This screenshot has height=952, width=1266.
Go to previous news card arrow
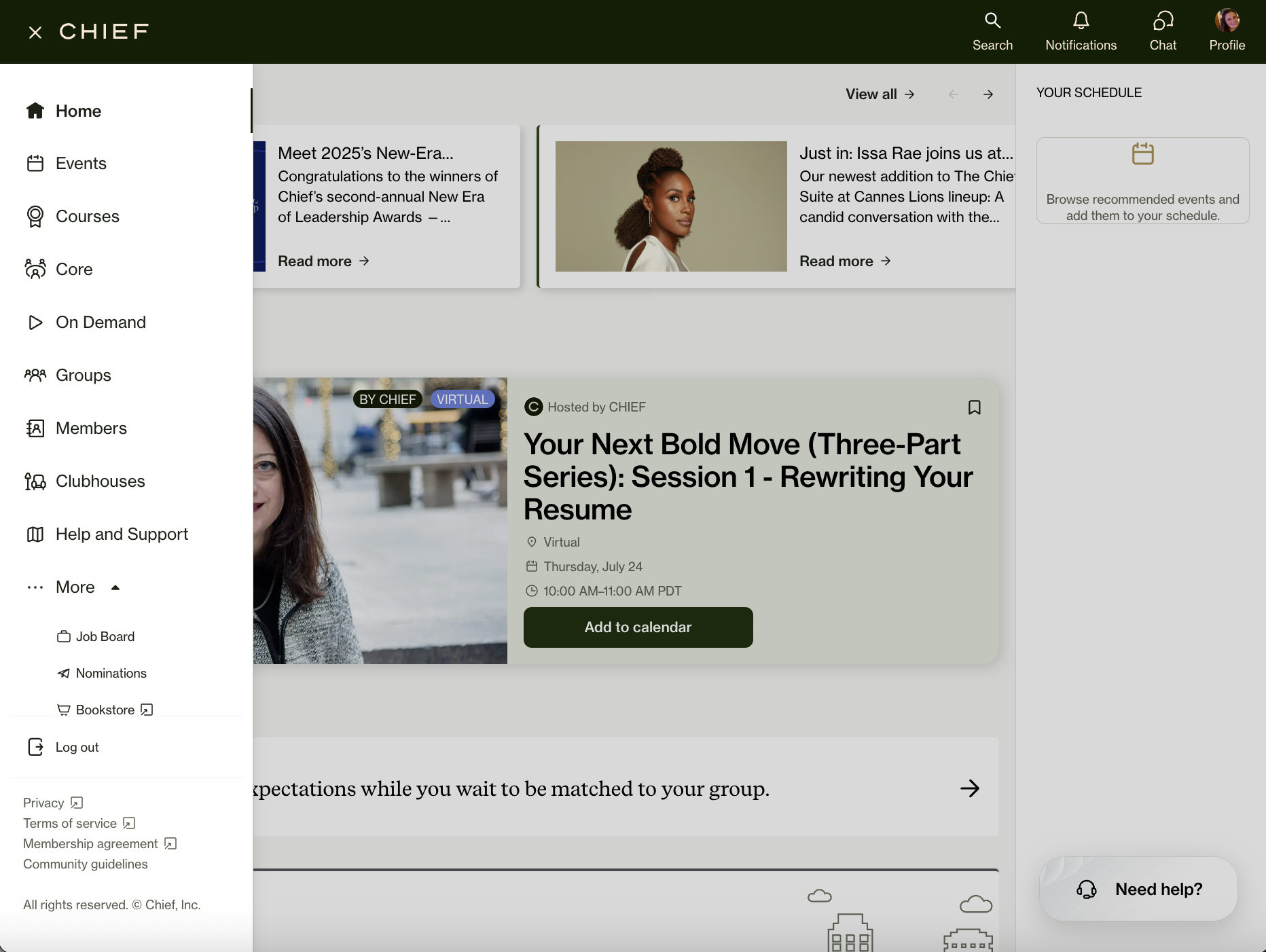tap(954, 94)
